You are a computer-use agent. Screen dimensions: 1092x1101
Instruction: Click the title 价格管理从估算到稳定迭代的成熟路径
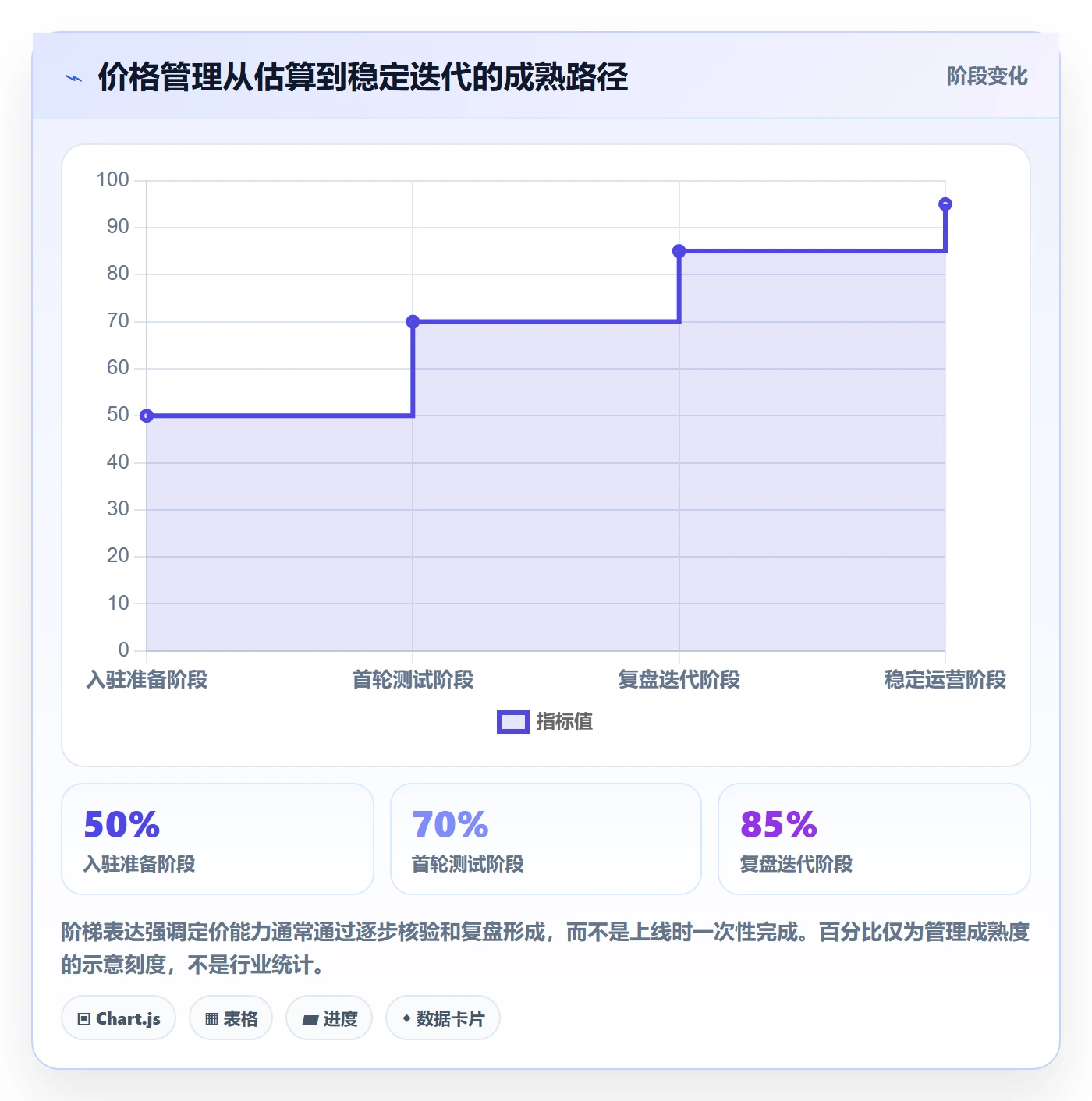[363, 77]
